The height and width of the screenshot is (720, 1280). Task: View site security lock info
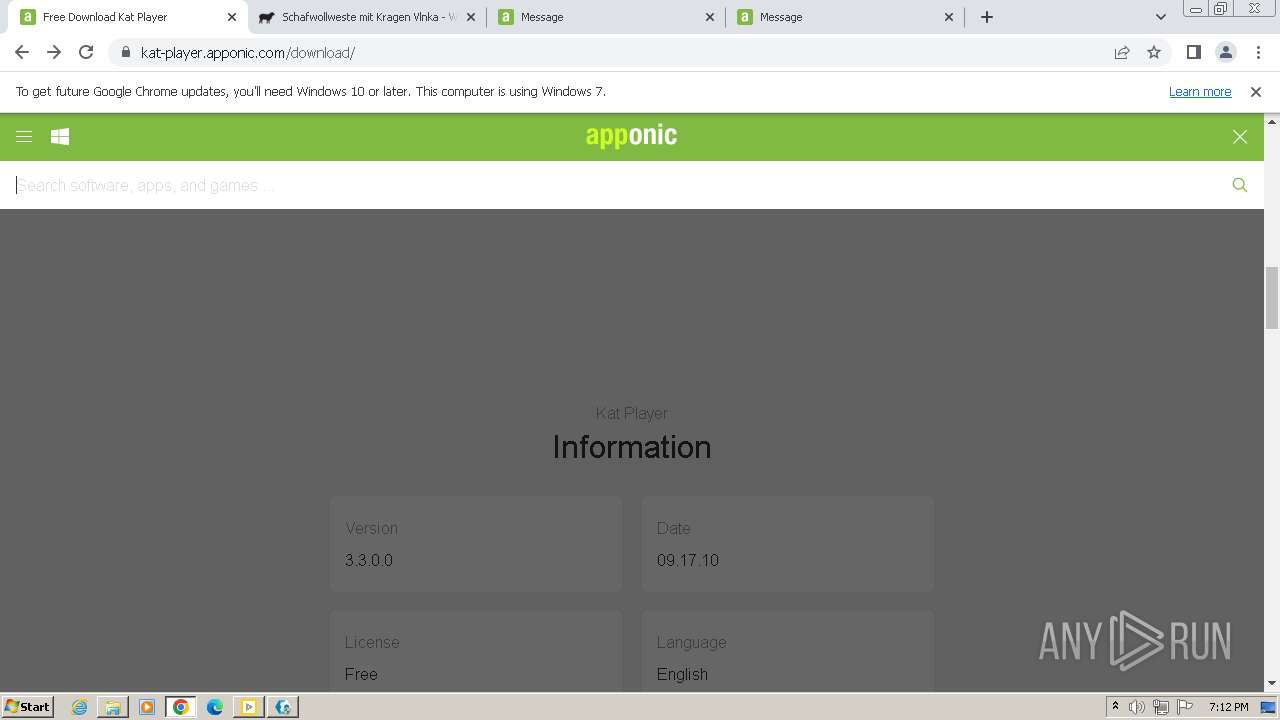click(125, 53)
